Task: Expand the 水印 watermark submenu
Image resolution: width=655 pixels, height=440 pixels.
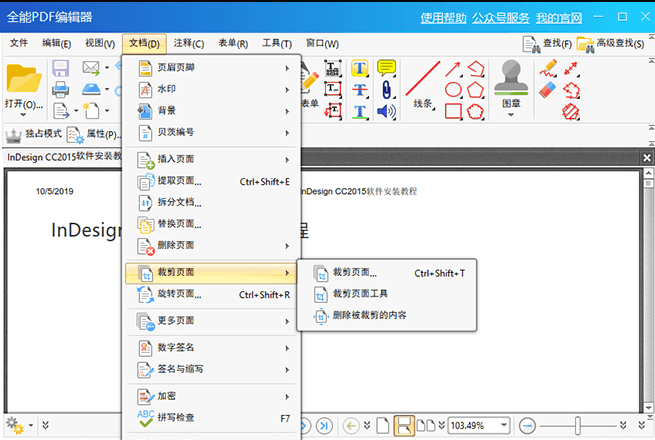Action: 213,89
